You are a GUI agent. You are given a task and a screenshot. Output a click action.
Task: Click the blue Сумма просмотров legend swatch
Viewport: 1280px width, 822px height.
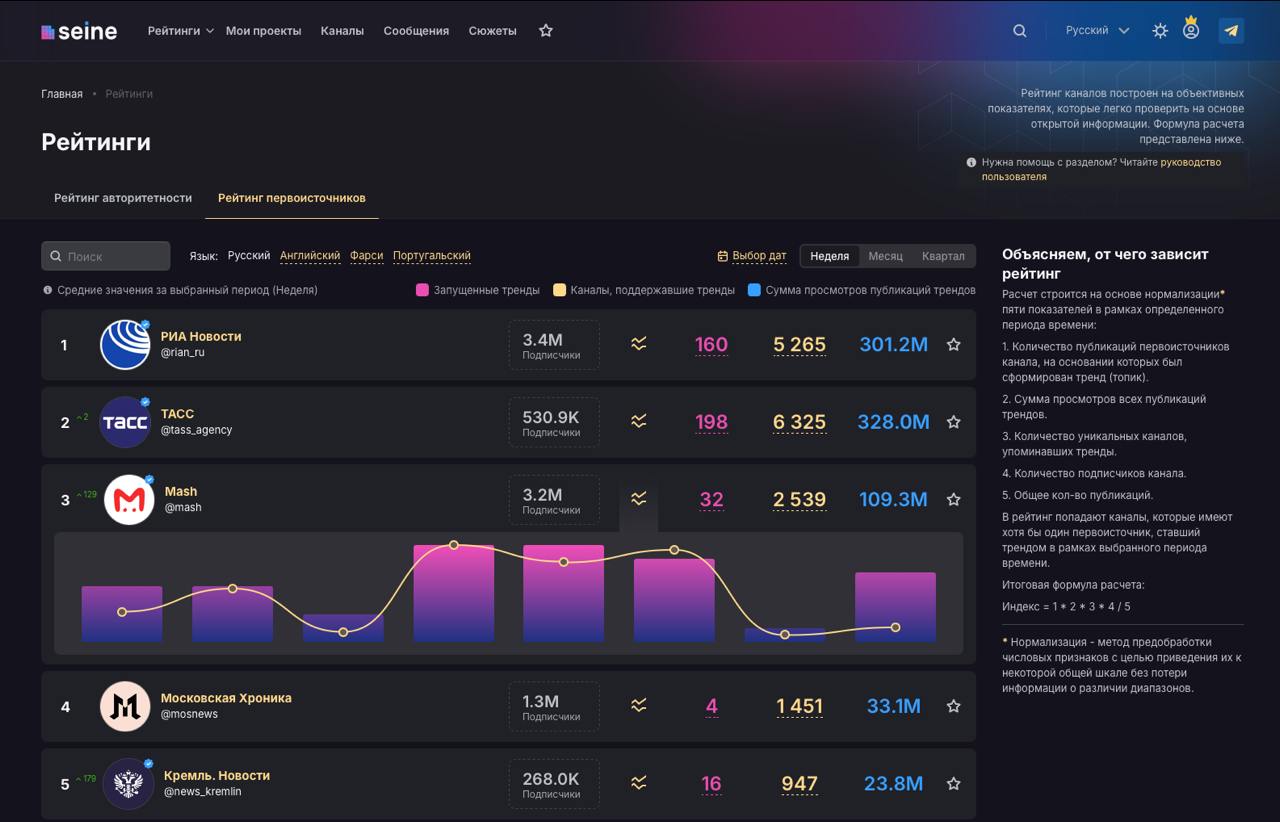(x=755, y=290)
